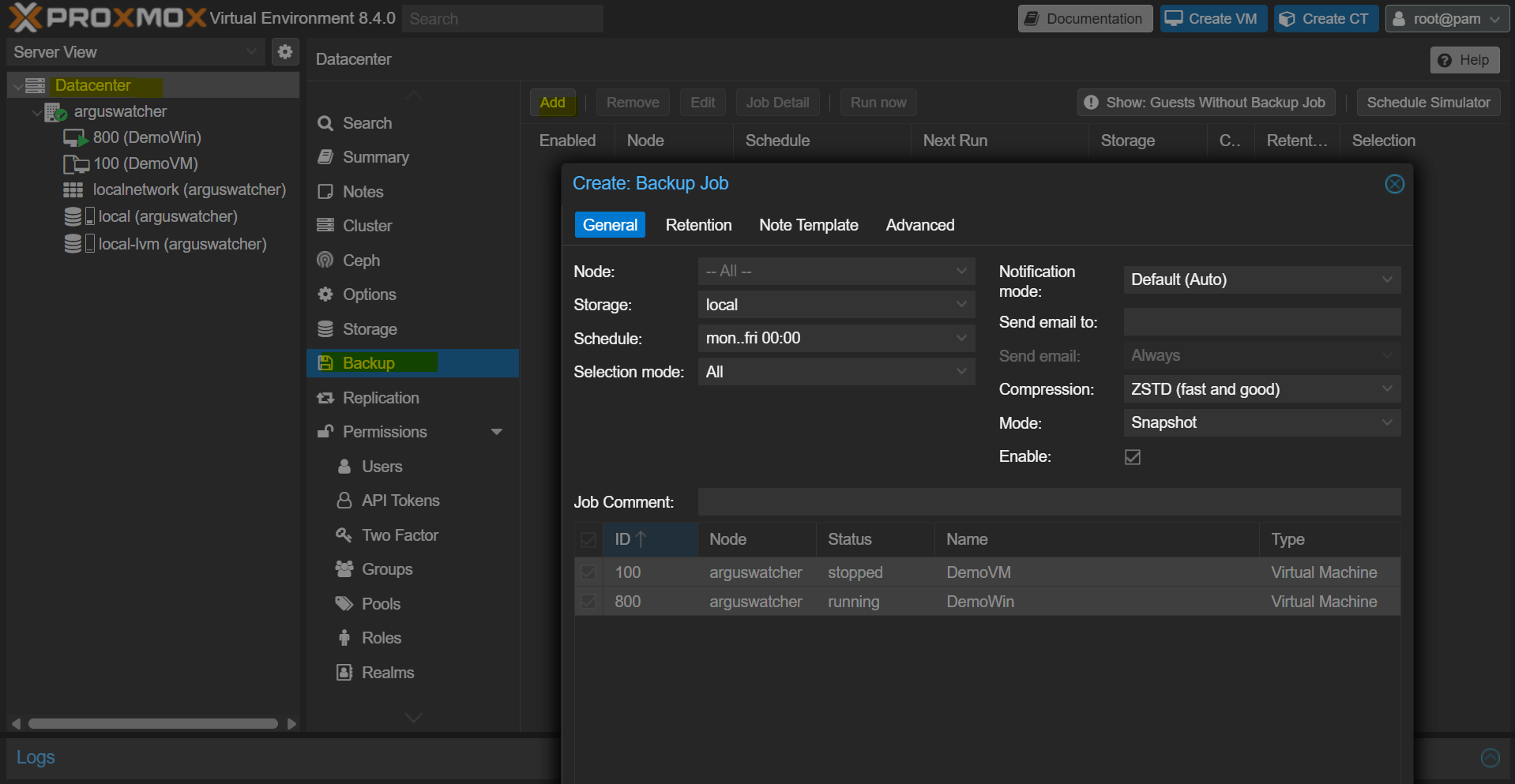Click the localnetwork grid icon
Image resolution: width=1515 pixels, height=784 pixels.
pyautogui.click(x=73, y=190)
